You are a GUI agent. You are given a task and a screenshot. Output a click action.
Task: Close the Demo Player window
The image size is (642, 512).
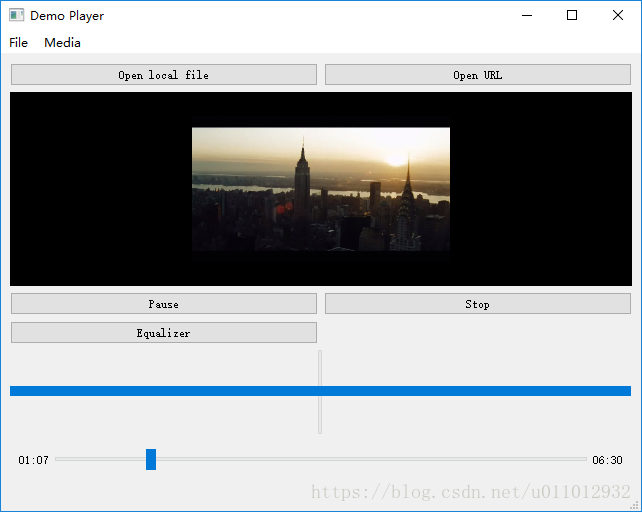pyautogui.click(x=618, y=16)
